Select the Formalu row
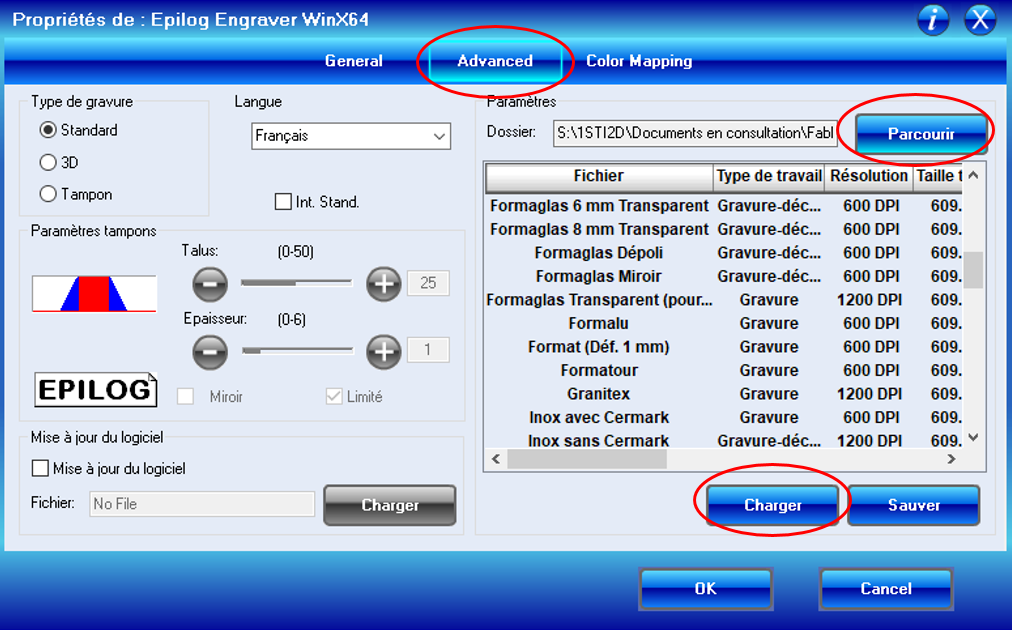Image resolution: width=1012 pixels, height=630 pixels. coord(724,323)
